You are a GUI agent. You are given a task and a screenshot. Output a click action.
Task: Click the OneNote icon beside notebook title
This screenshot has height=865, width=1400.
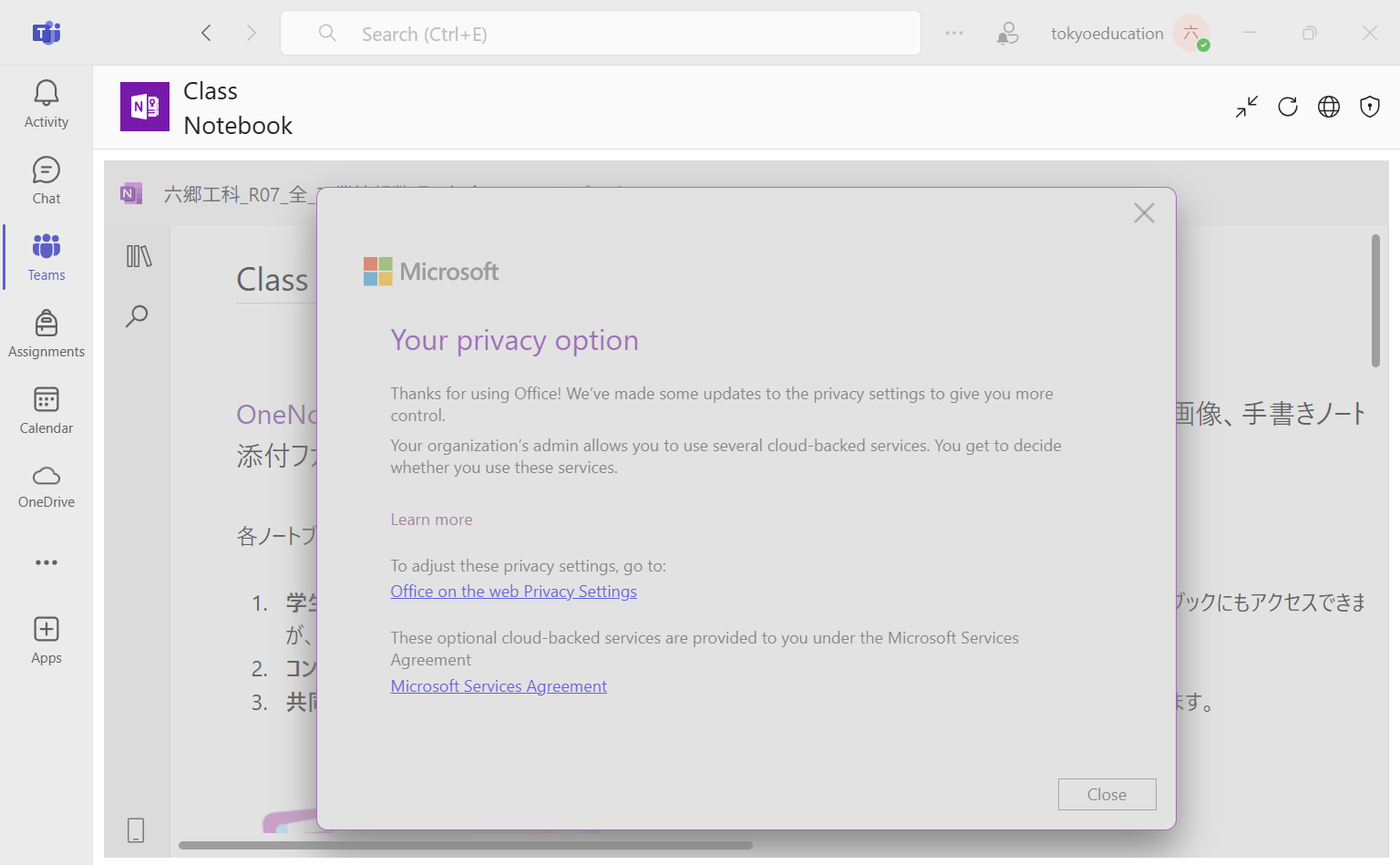pos(131,193)
